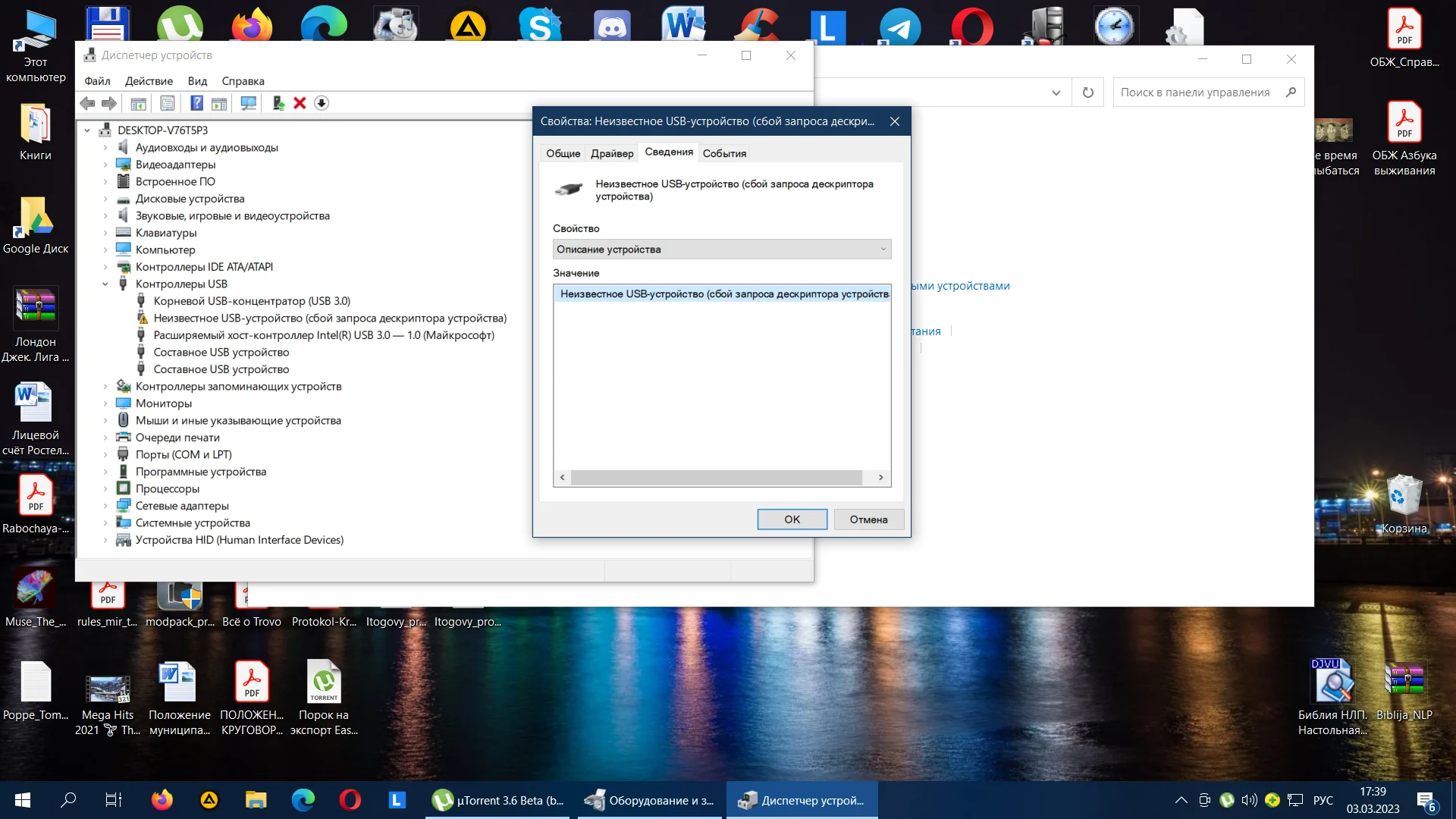Switch to the Драйвер tab

tap(611, 153)
